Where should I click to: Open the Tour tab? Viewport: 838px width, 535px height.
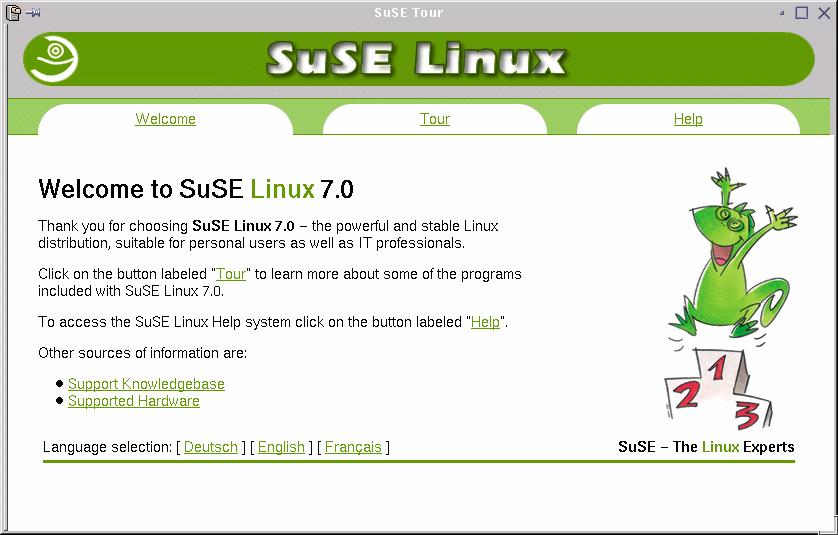(x=434, y=119)
